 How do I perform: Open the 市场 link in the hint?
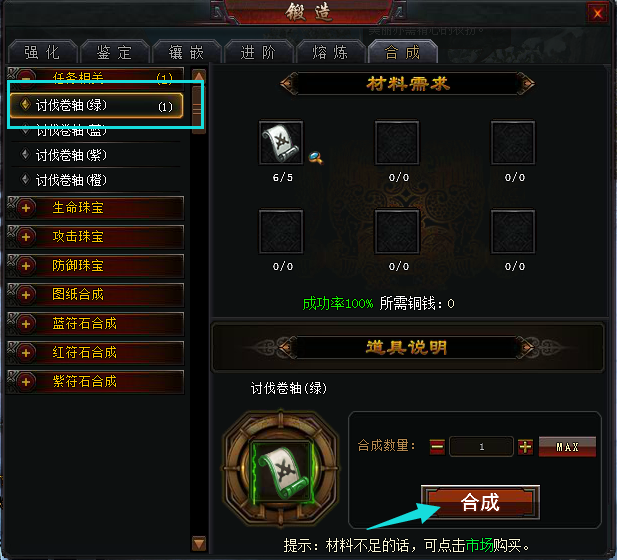(x=479, y=545)
